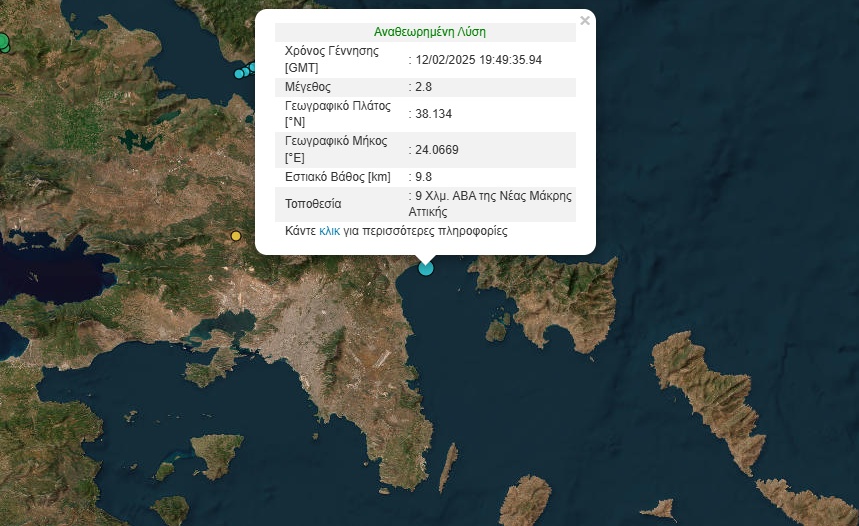This screenshot has width=859, height=526.
Task: Click the origin time 12/02/2025 19:49:35.94
Action: pos(478,60)
